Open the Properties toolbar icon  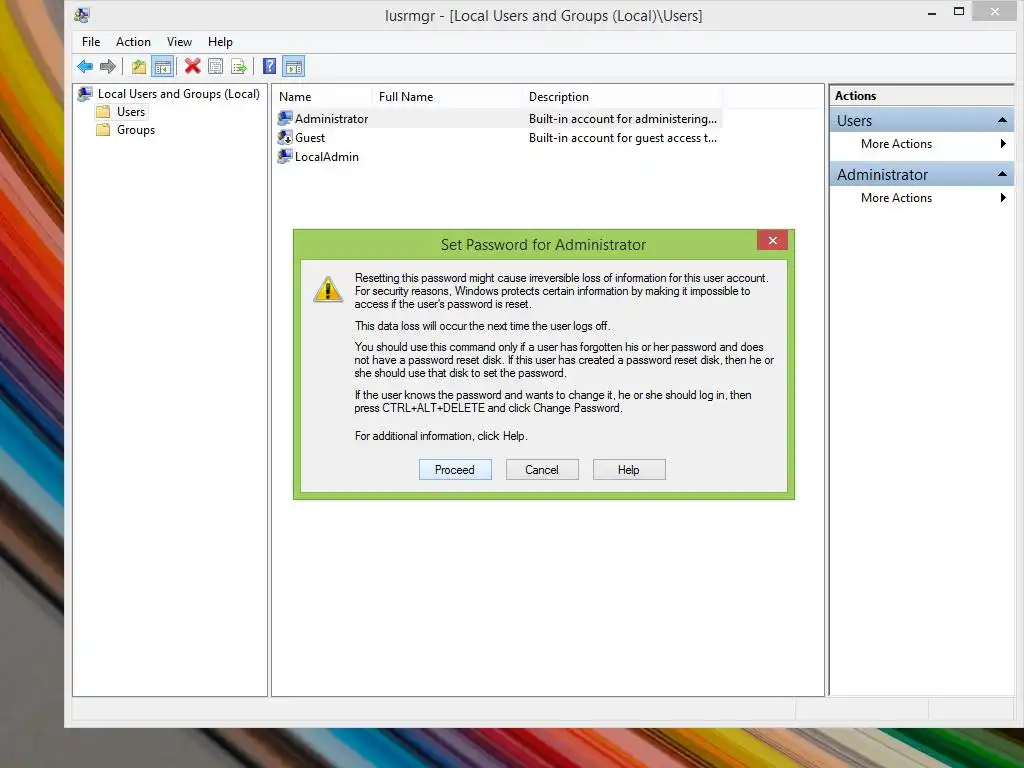(x=216, y=66)
